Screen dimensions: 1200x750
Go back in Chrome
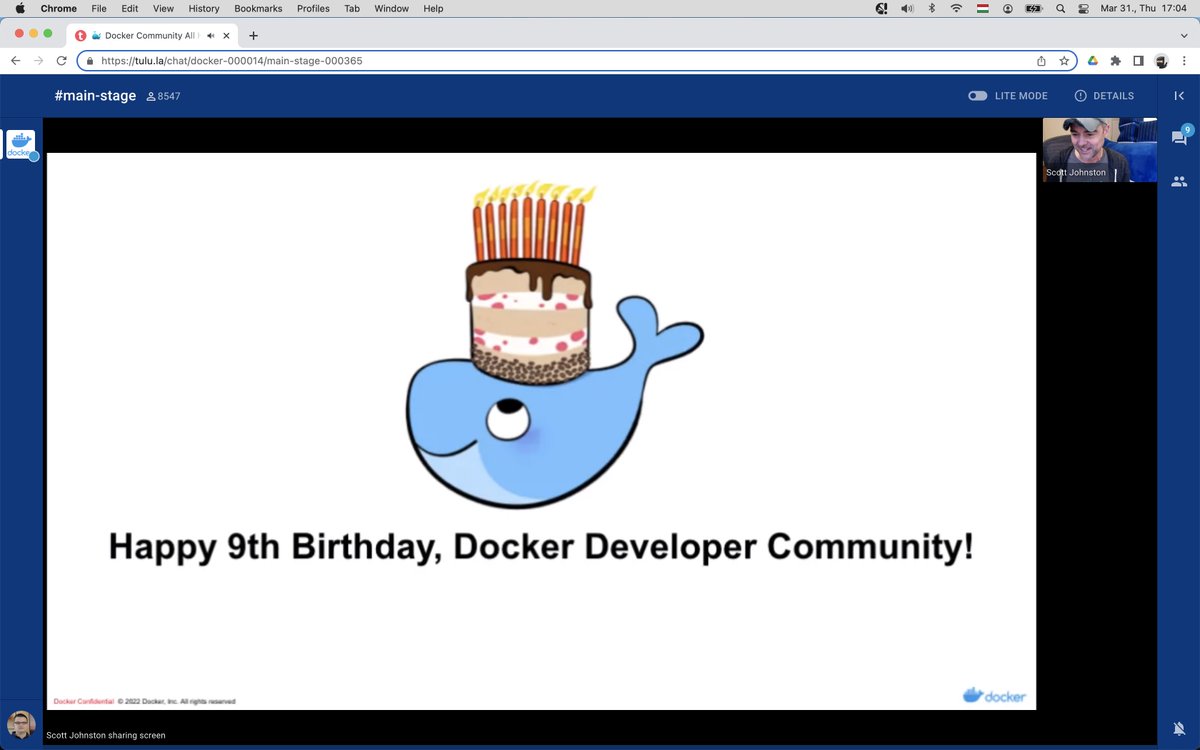click(x=15, y=60)
